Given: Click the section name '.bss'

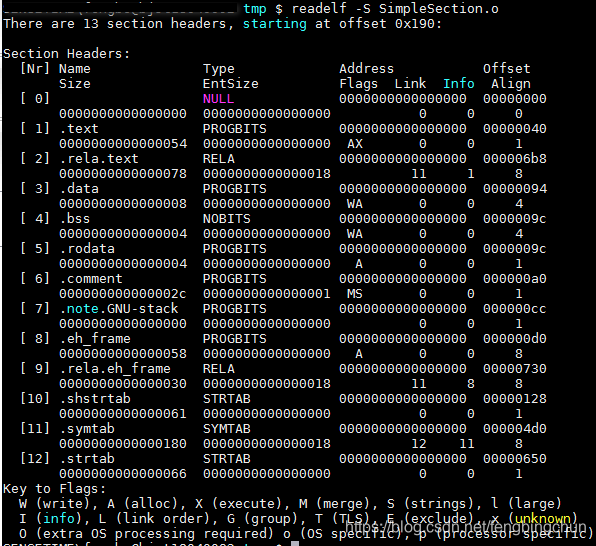Looking at the screenshot, I should point(75,219).
